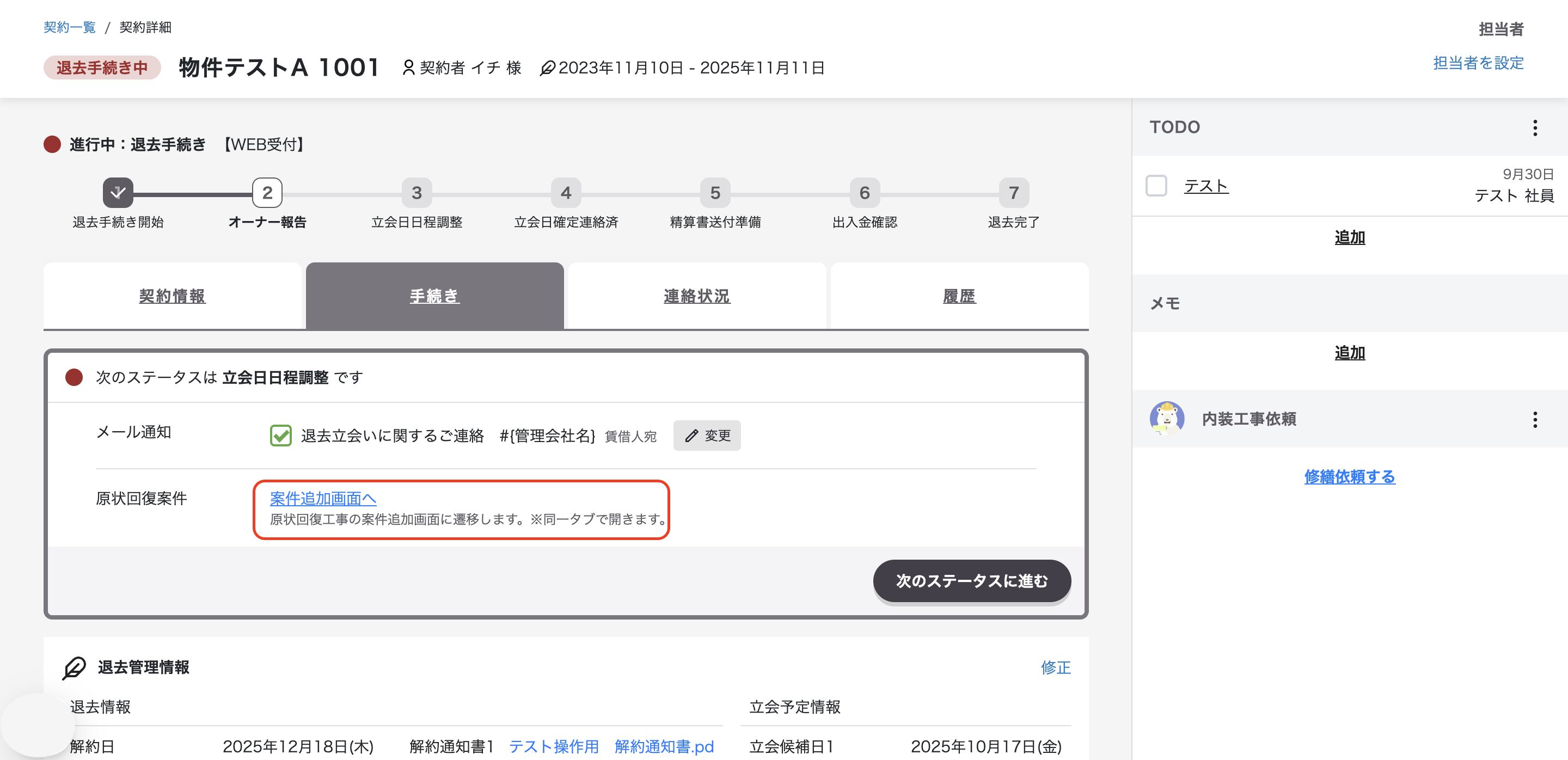1568x760 pixels.
Task: Click the pen icon before contract dates
Action: 547,68
